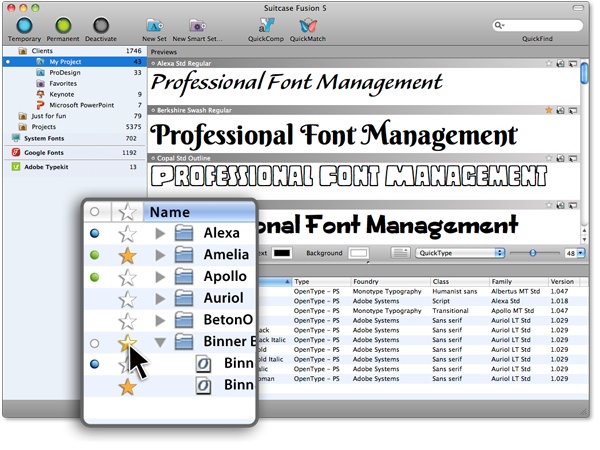Screen dimensions: 600x450
Task: Toggle the favorite star for Alexa
Action: [x=127, y=233]
